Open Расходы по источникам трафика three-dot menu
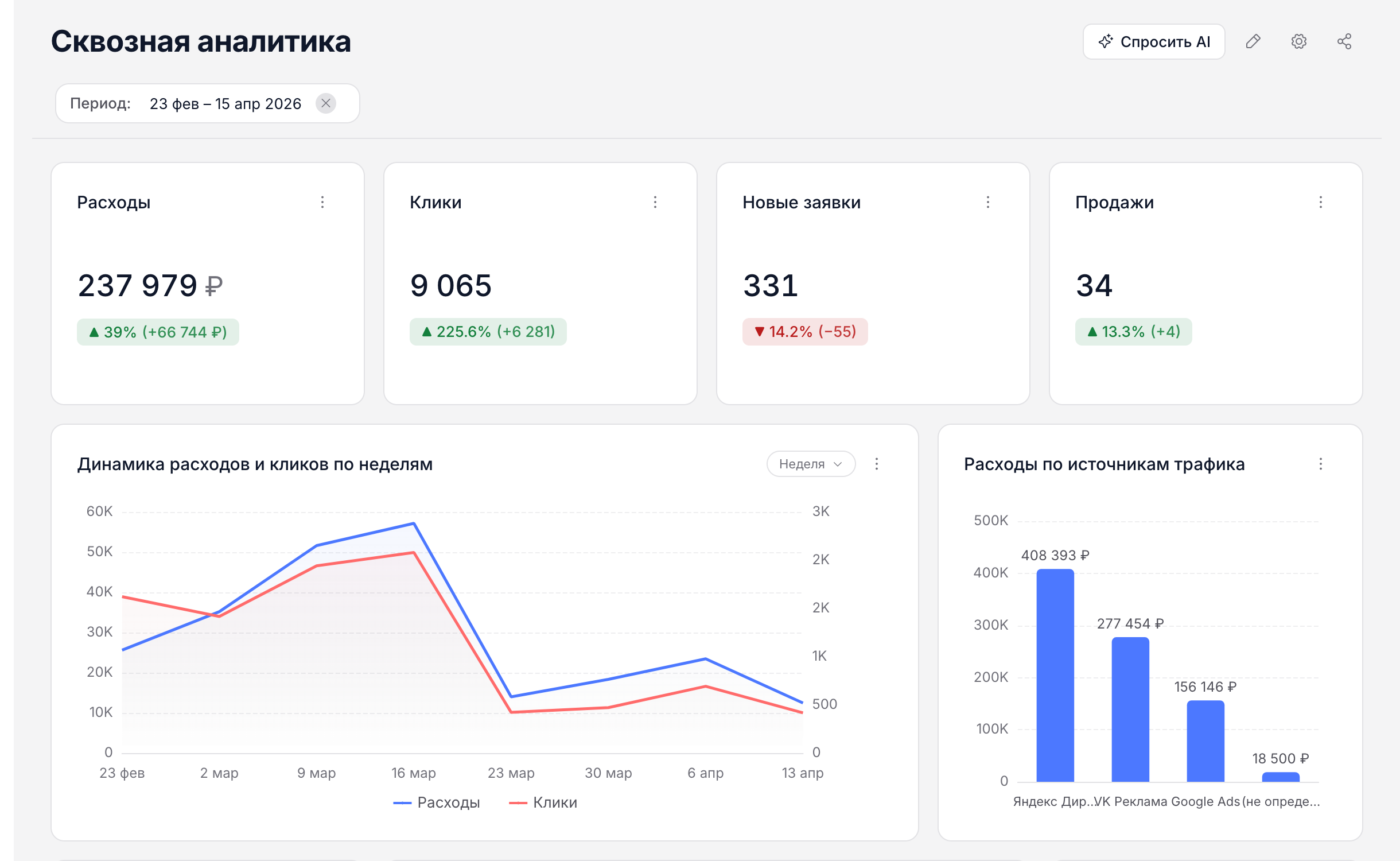 [x=1321, y=464]
